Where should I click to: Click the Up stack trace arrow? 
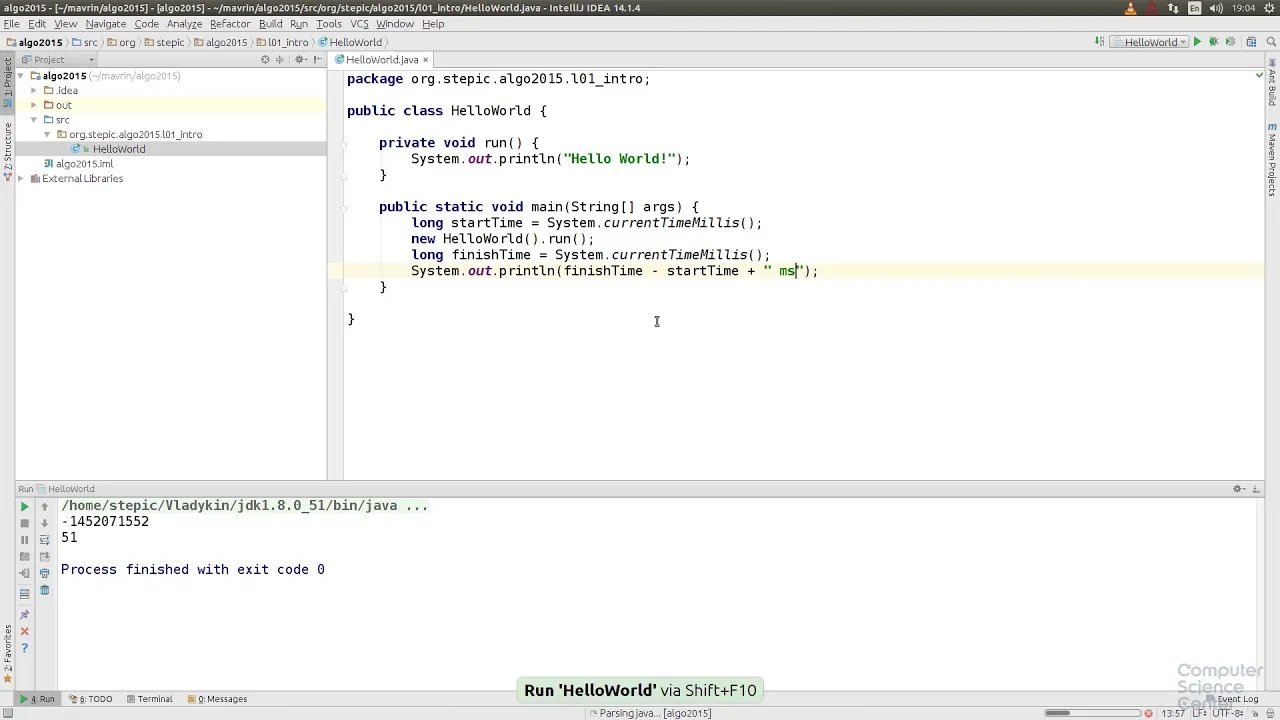click(x=44, y=507)
